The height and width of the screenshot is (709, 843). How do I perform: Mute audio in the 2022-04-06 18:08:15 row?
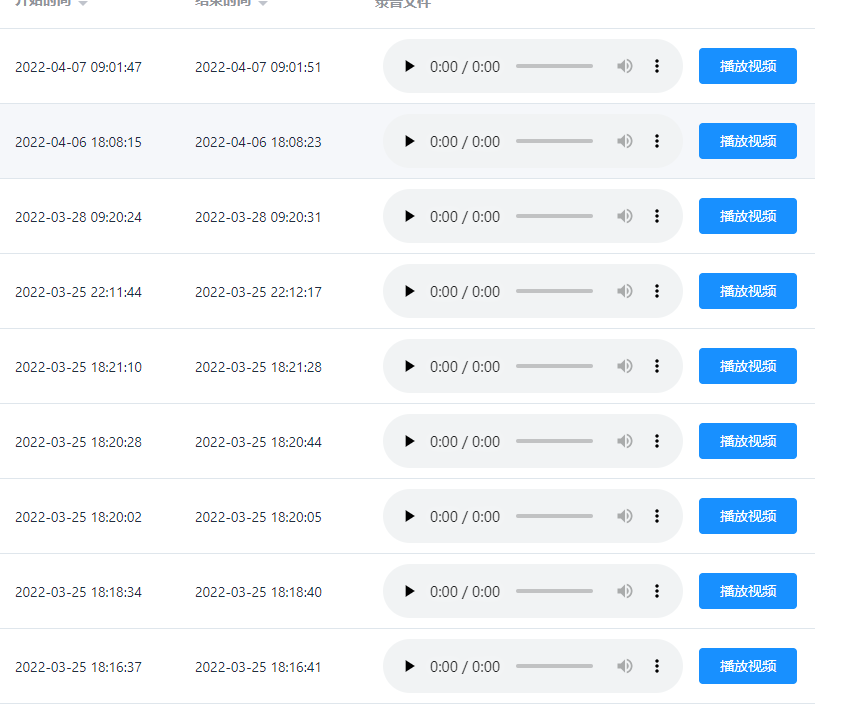[624, 141]
